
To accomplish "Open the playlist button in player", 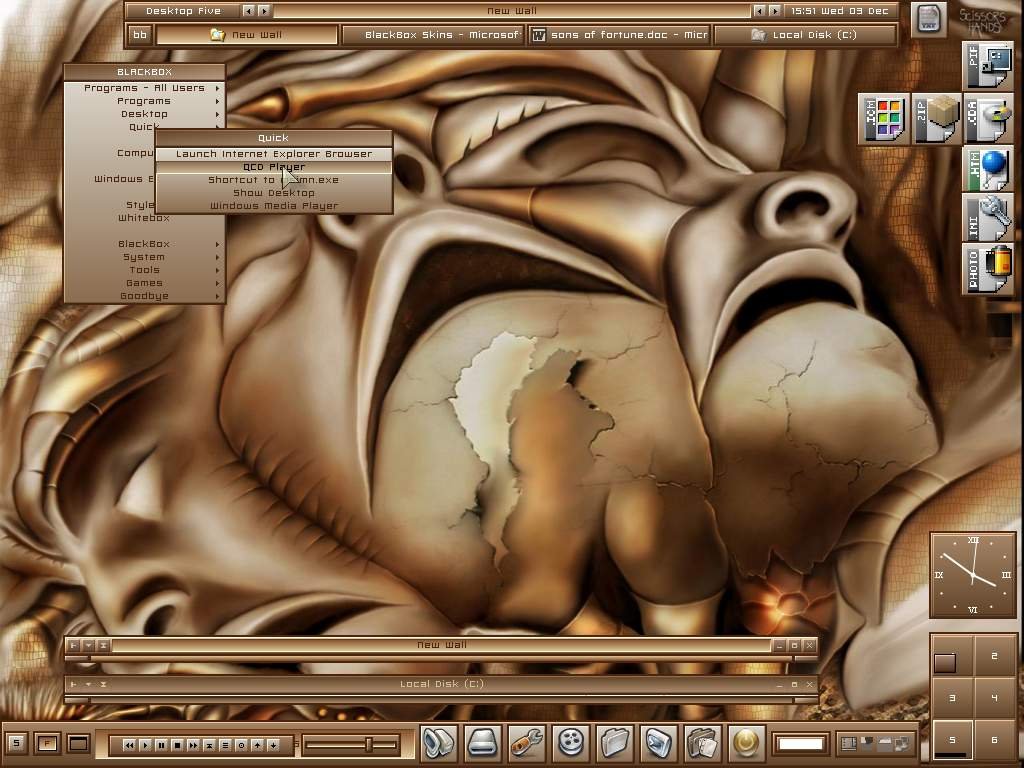I will pos(225,745).
